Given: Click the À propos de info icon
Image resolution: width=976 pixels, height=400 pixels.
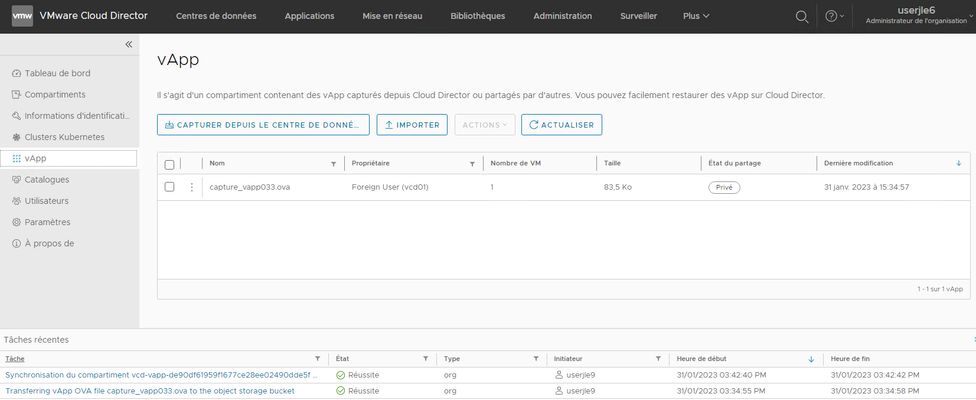Looking at the screenshot, I should (x=17, y=243).
